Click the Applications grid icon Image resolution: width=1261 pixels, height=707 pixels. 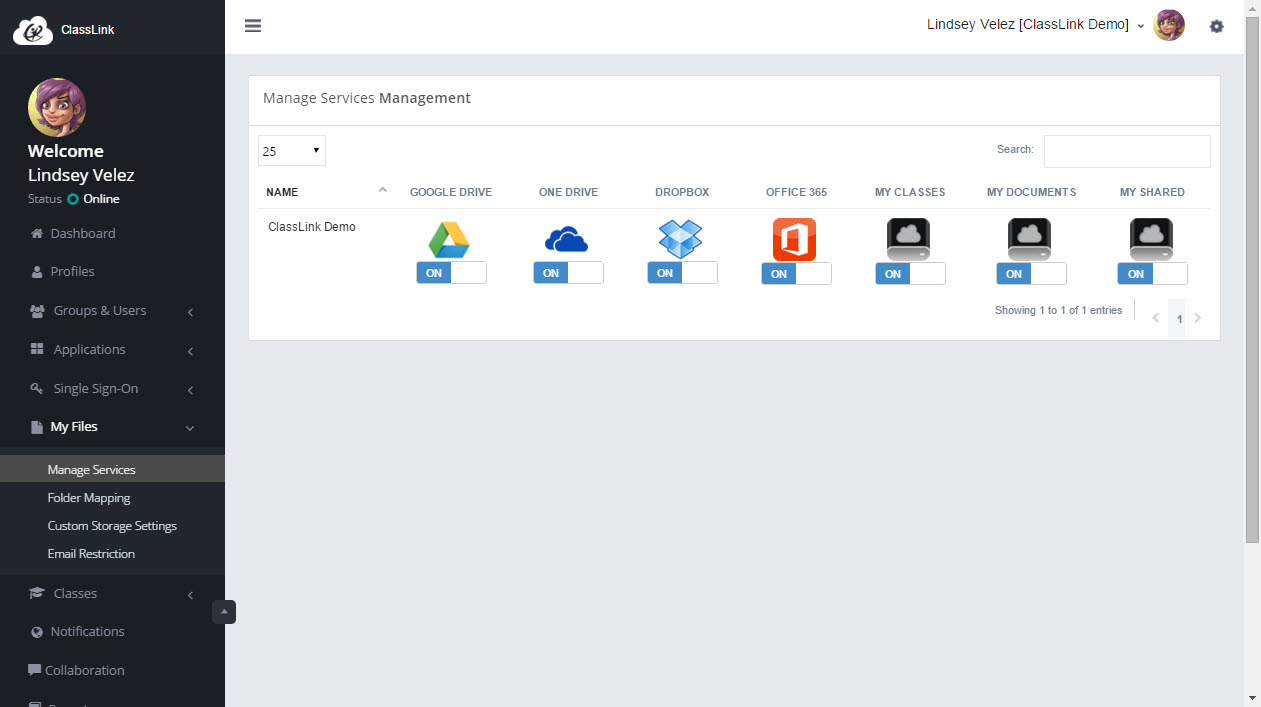click(37, 349)
